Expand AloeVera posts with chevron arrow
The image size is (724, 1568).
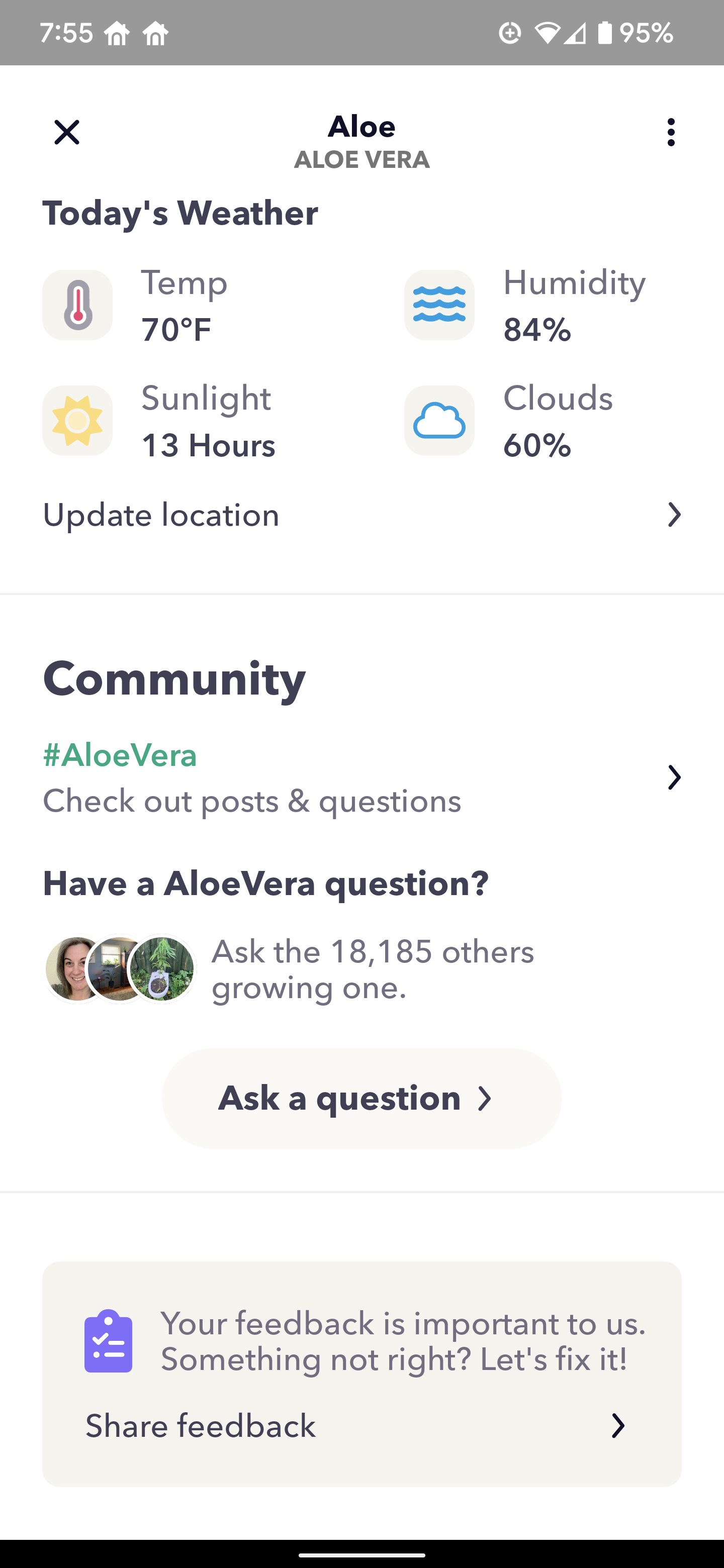(673, 777)
